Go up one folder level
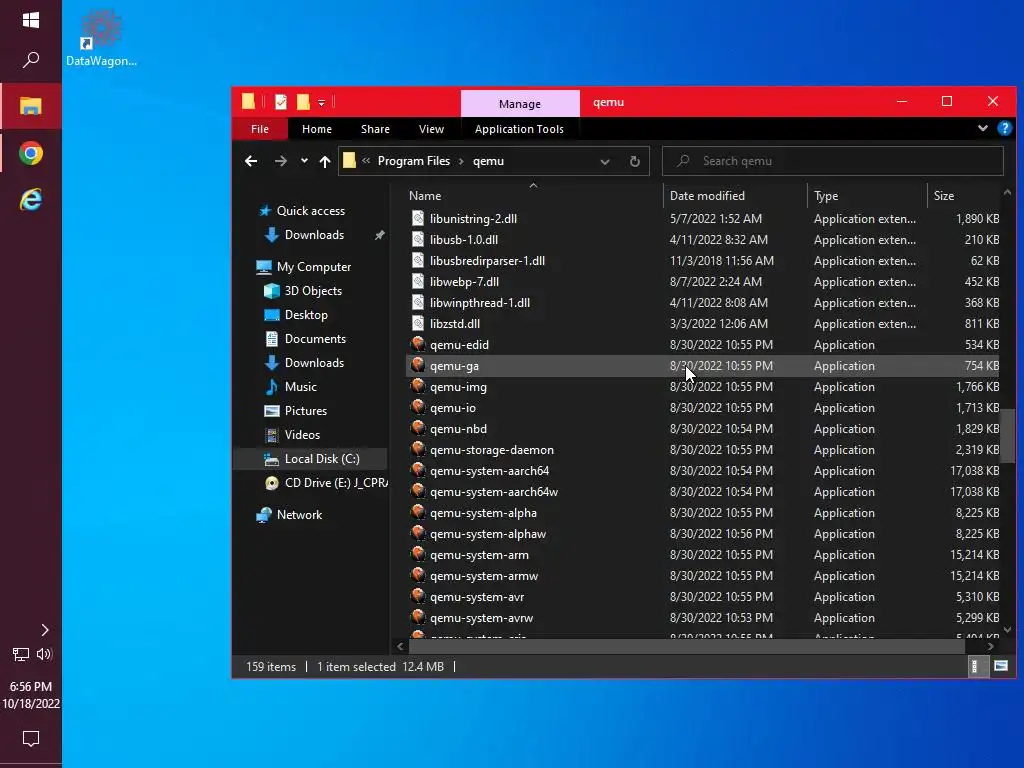 325,161
